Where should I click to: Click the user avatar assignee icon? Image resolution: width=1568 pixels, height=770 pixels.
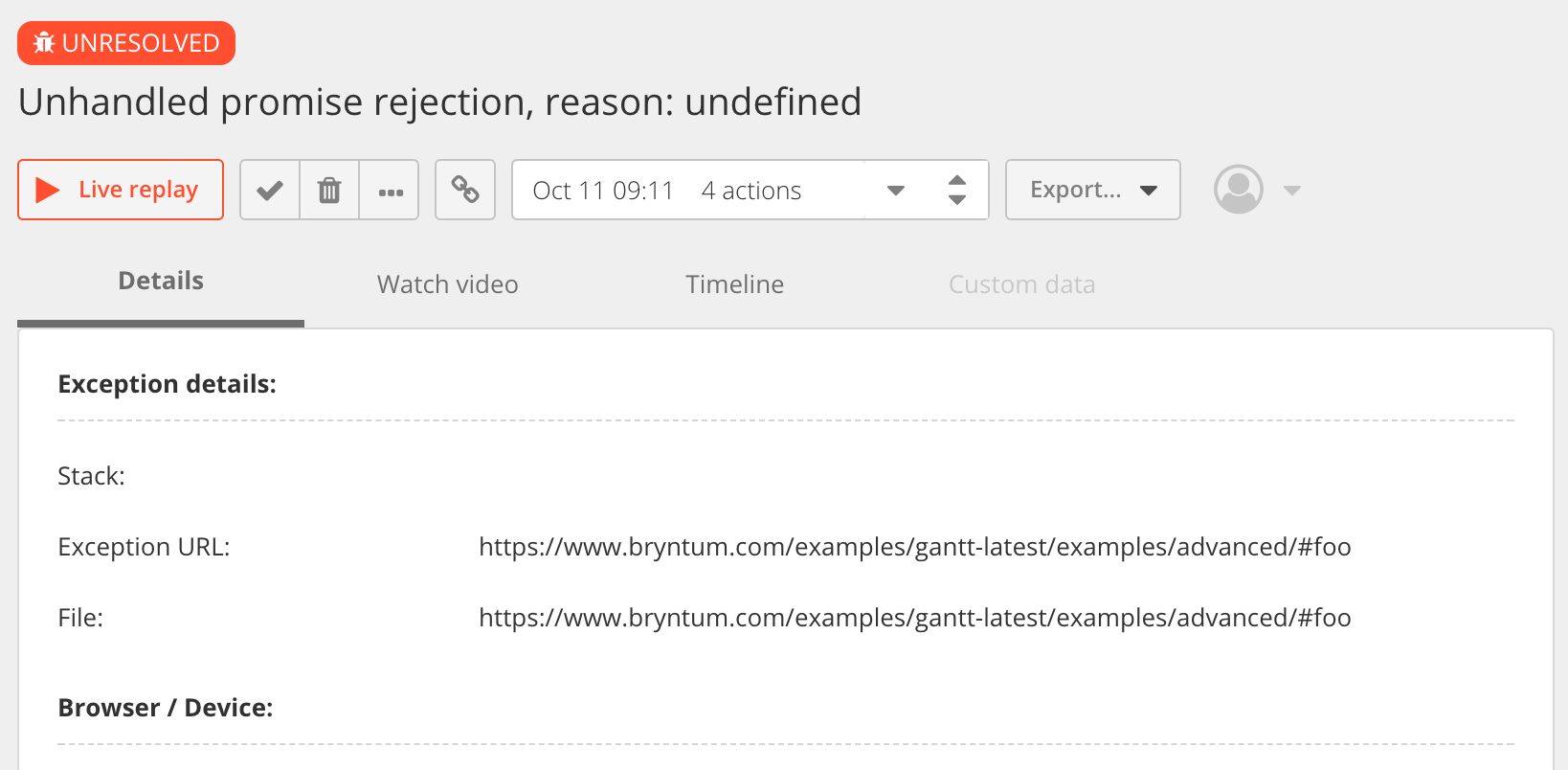[1239, 190]
